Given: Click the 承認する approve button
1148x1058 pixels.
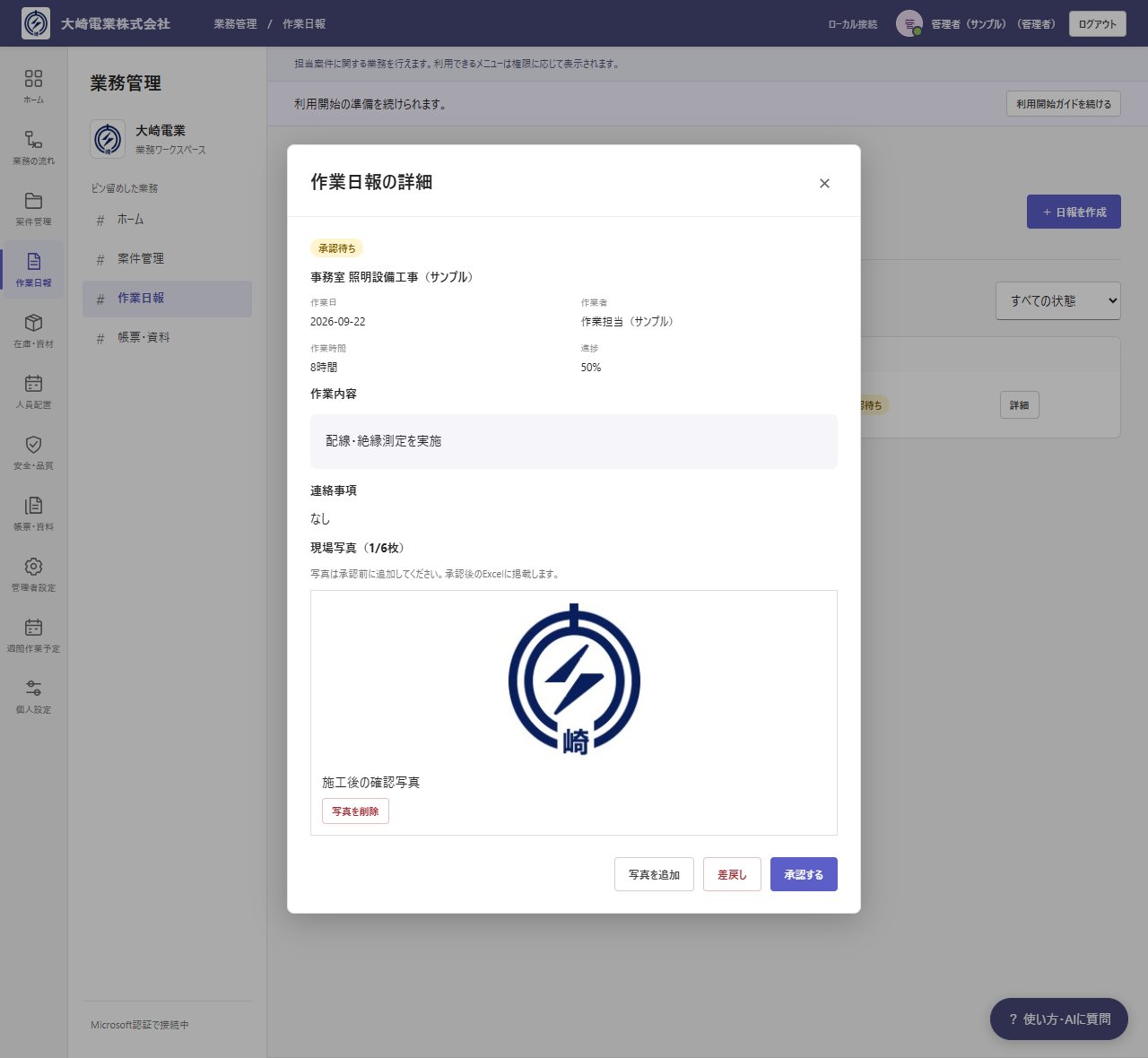Looking at the screenshot, I should [804, 874].
